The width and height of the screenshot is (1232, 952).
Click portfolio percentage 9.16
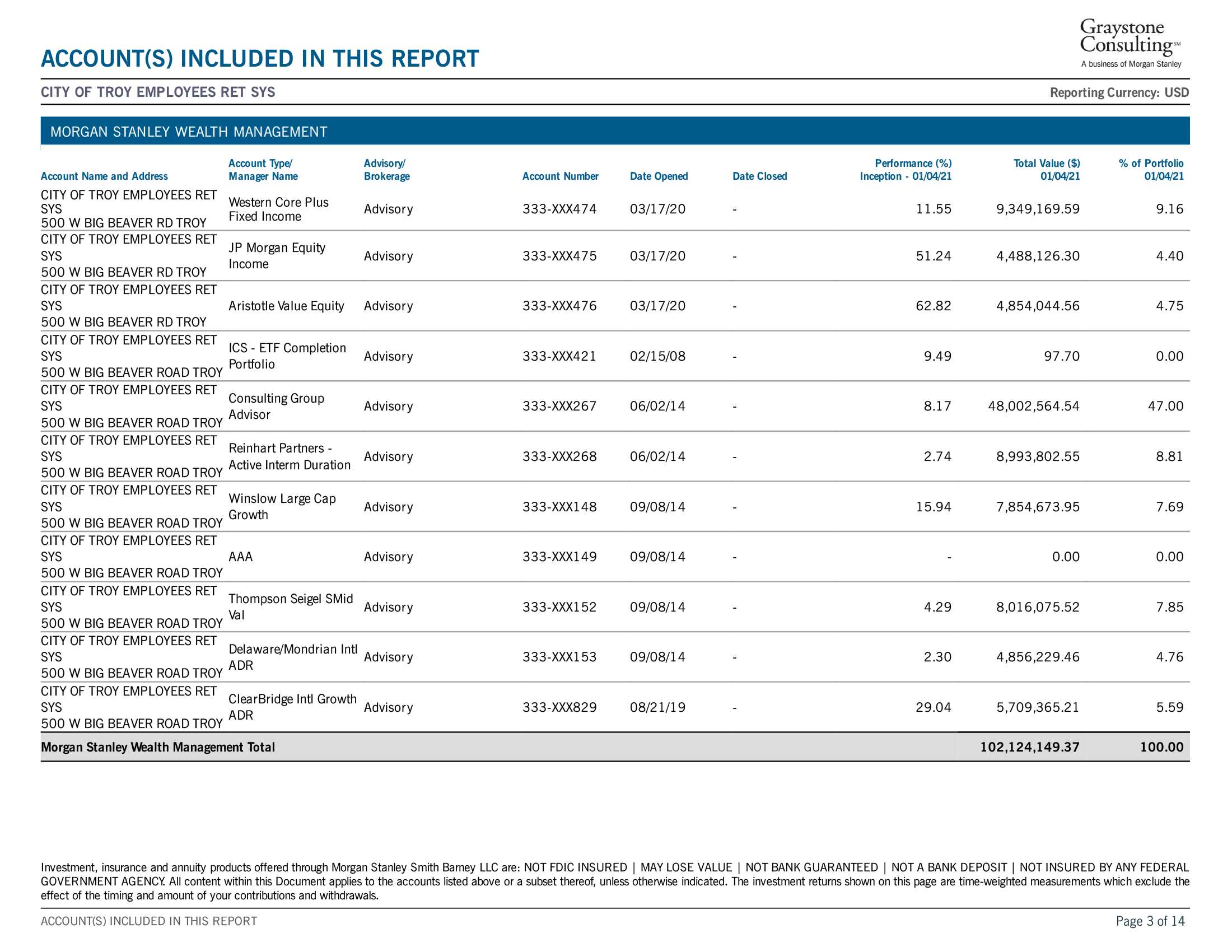[1169, 209]
